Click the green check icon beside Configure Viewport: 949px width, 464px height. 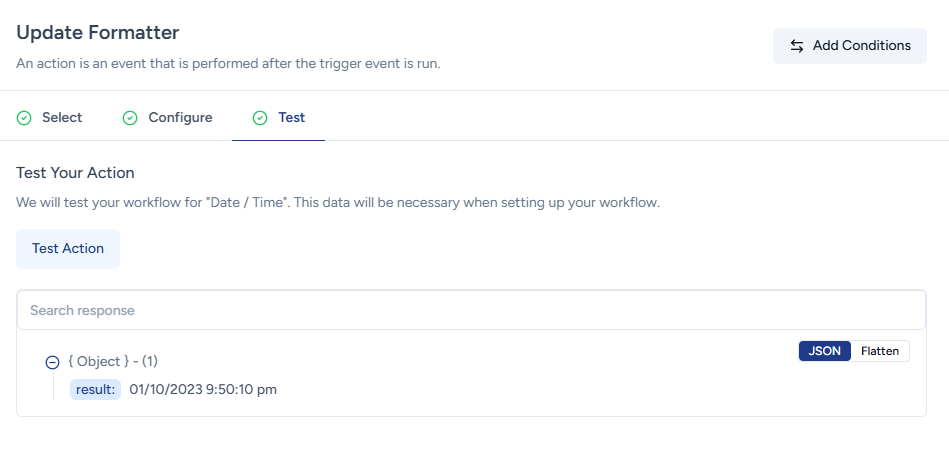pyautogui.click(x=130, y=118)
